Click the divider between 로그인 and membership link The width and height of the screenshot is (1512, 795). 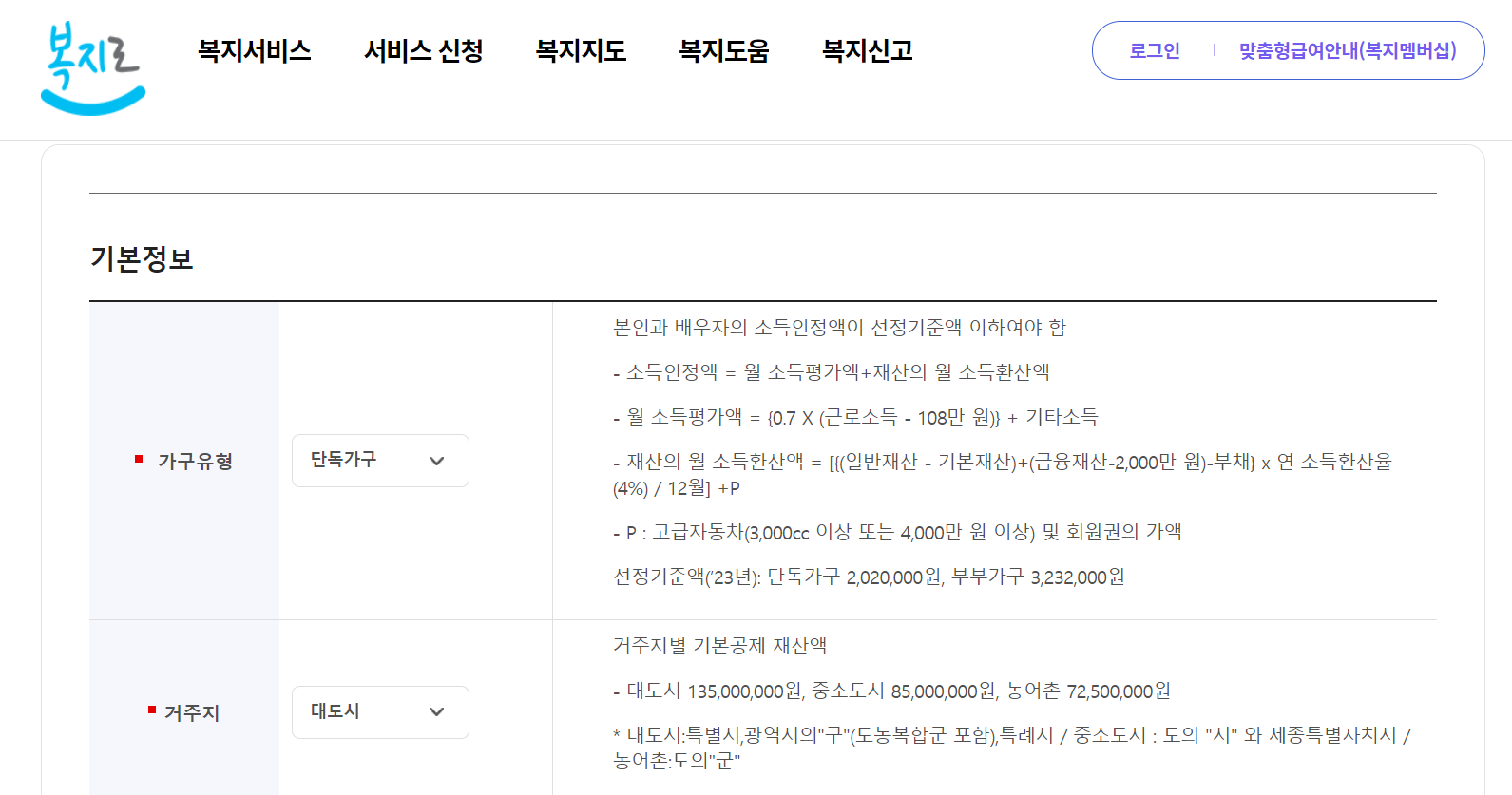pos(1213,50)
